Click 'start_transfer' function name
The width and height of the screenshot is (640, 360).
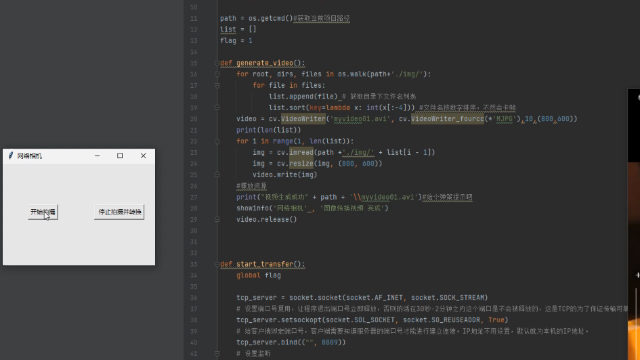click(264, 264)
